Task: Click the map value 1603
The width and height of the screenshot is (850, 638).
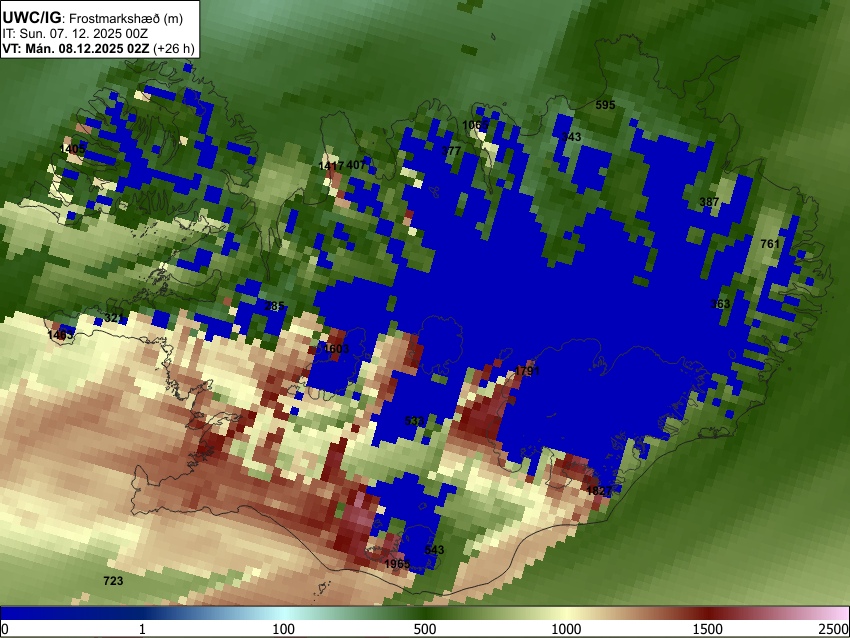Action: [x=336, y=349]
